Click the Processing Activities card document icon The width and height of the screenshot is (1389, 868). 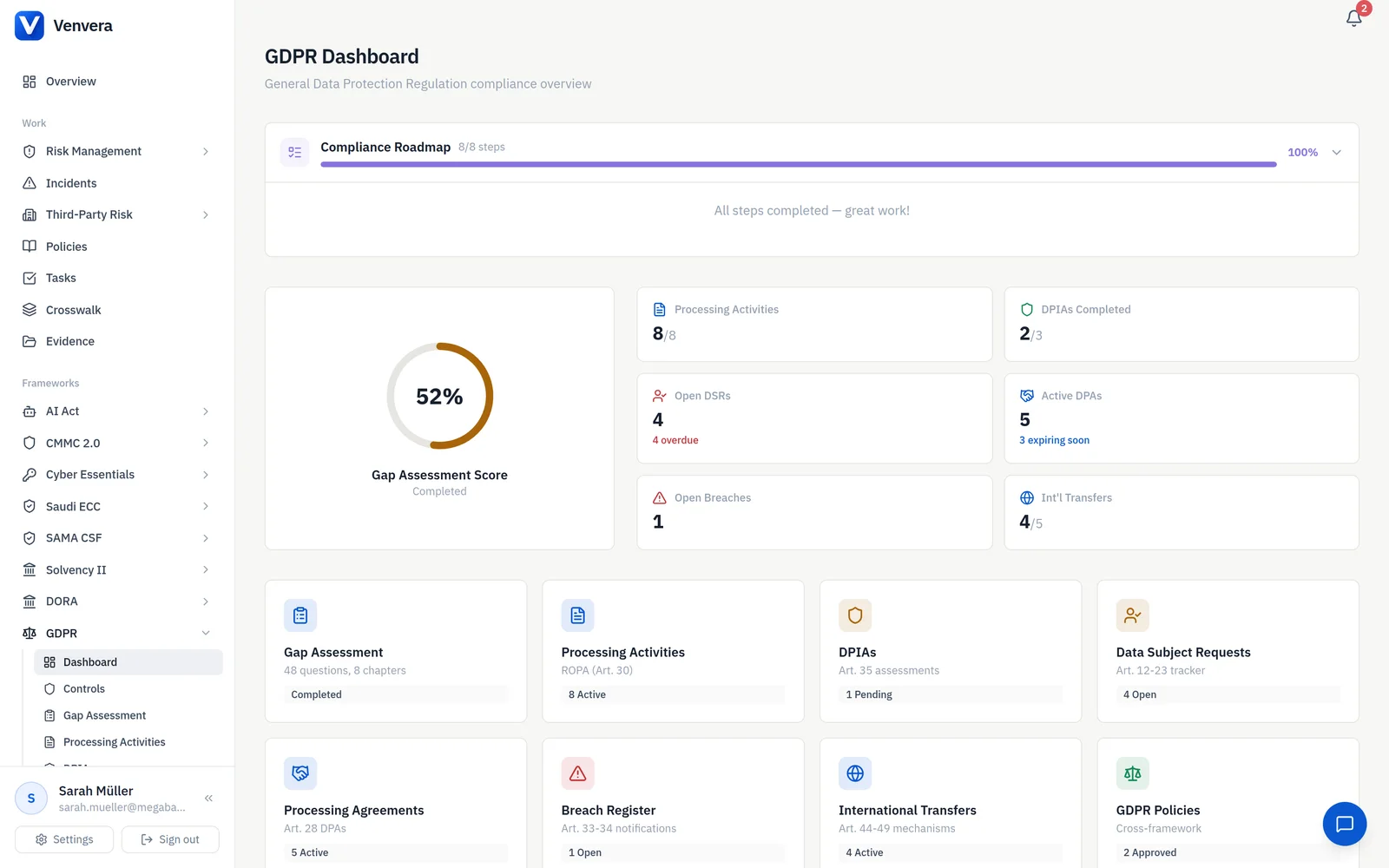[x=577, y=615]
